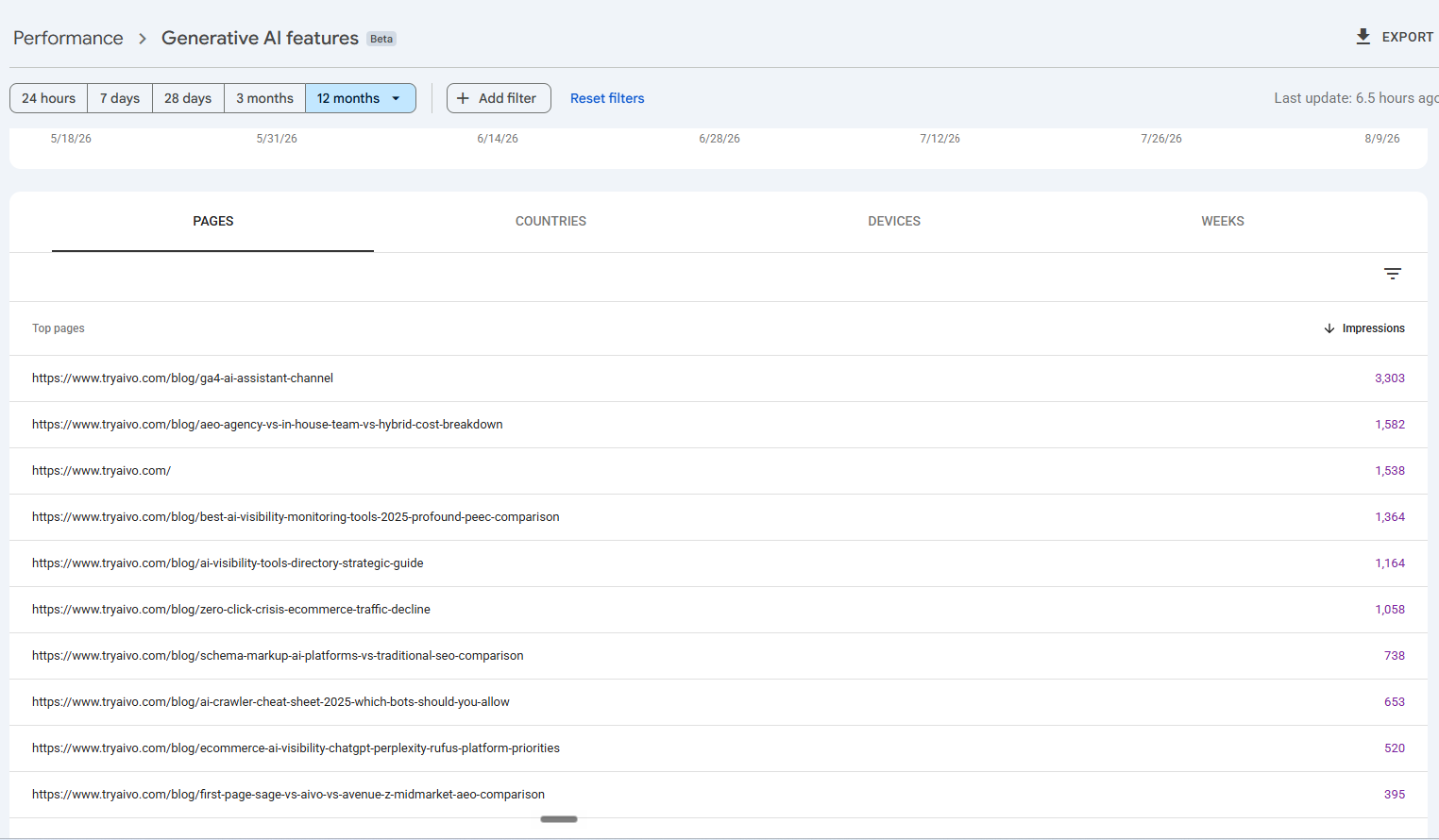Click the 3,303 impressions value
1439x840 pixels.
[x=1389, y=378]
